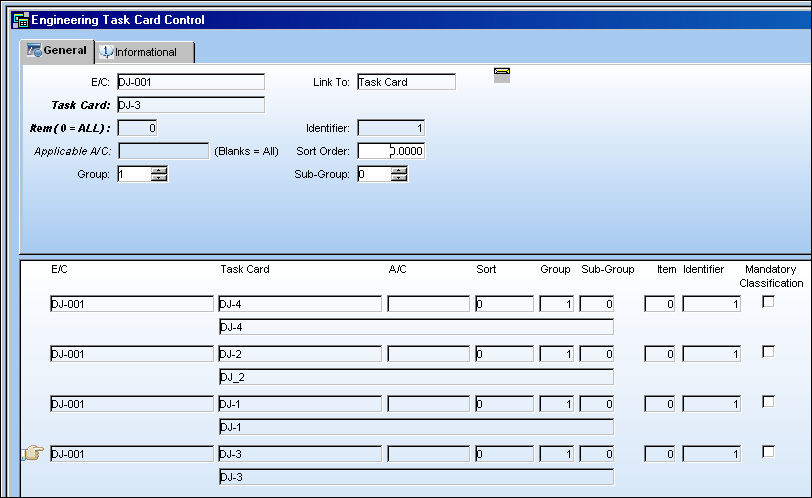Select the Task Card cell DJ-2
The height and width of the screenshot is (498, 812).
coord(300,354)
